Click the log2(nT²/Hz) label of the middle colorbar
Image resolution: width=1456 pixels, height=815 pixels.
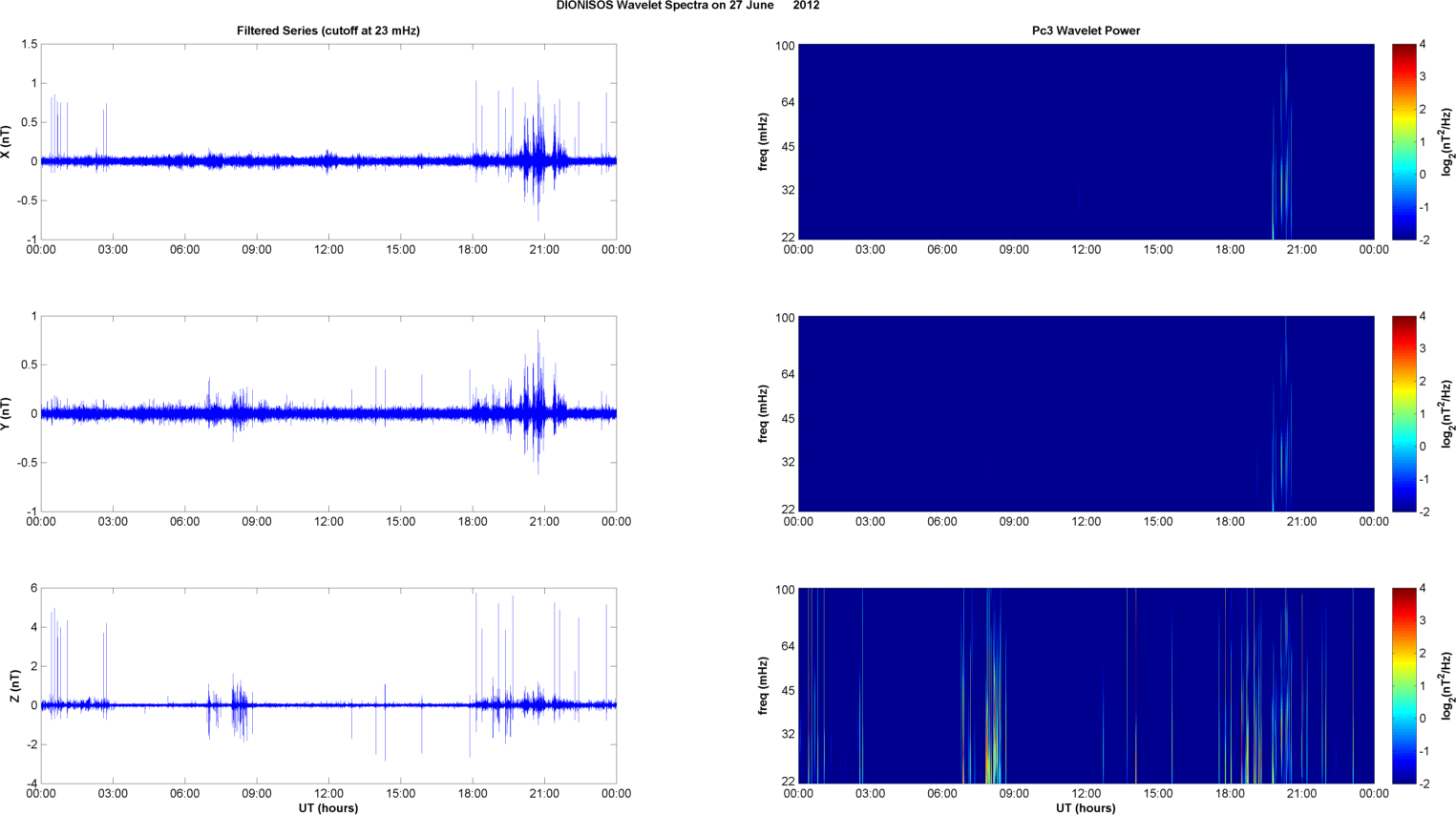1446,414
